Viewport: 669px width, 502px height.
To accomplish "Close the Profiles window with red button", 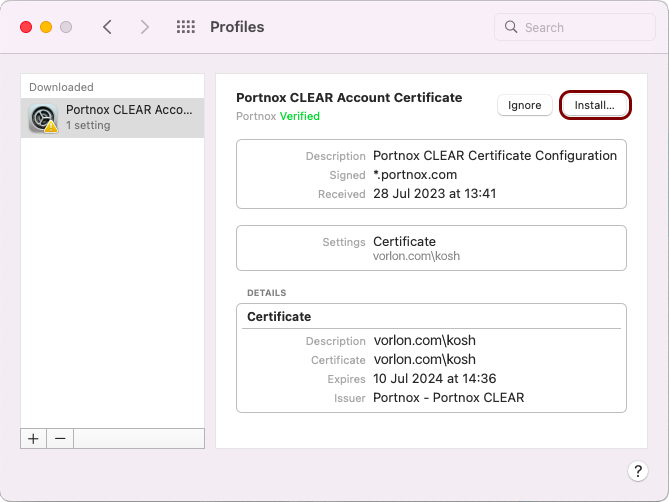I will [x=26, y=27].
